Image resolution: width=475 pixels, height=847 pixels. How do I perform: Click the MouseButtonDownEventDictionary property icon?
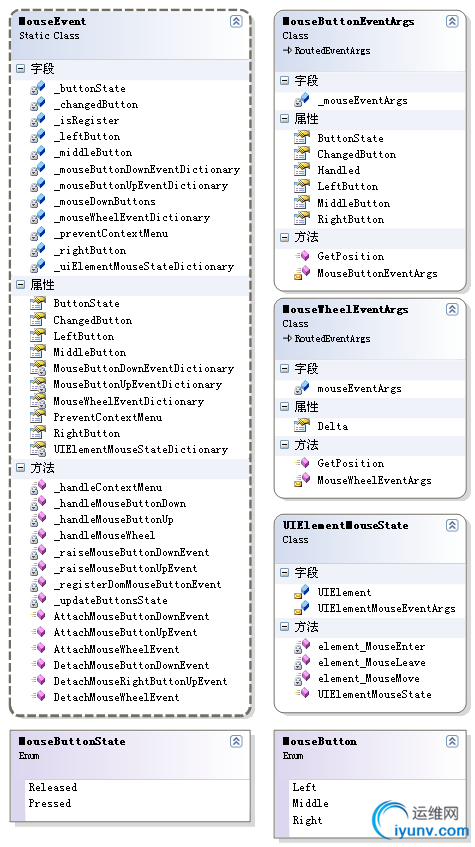(x=38, y=368)
